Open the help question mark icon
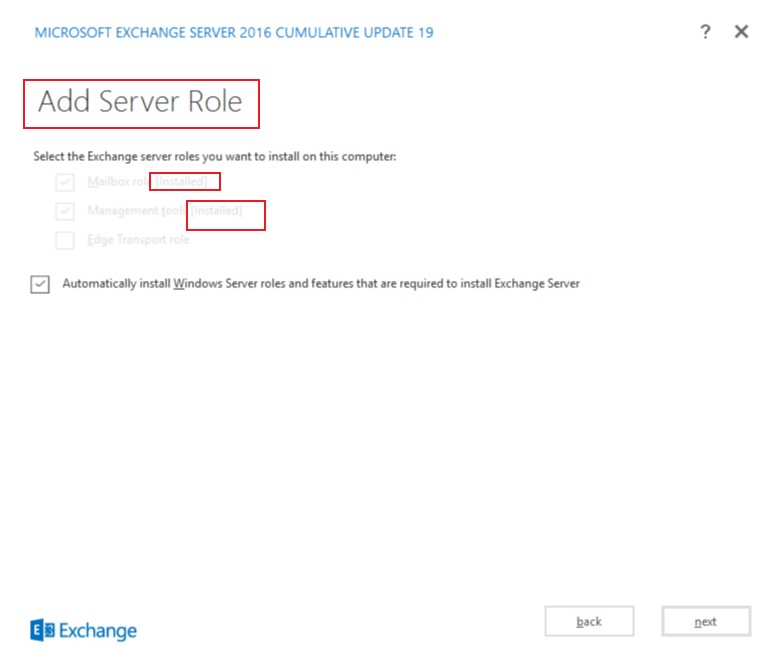This screenshot has height=651, width=782. (x=705, y=32)
